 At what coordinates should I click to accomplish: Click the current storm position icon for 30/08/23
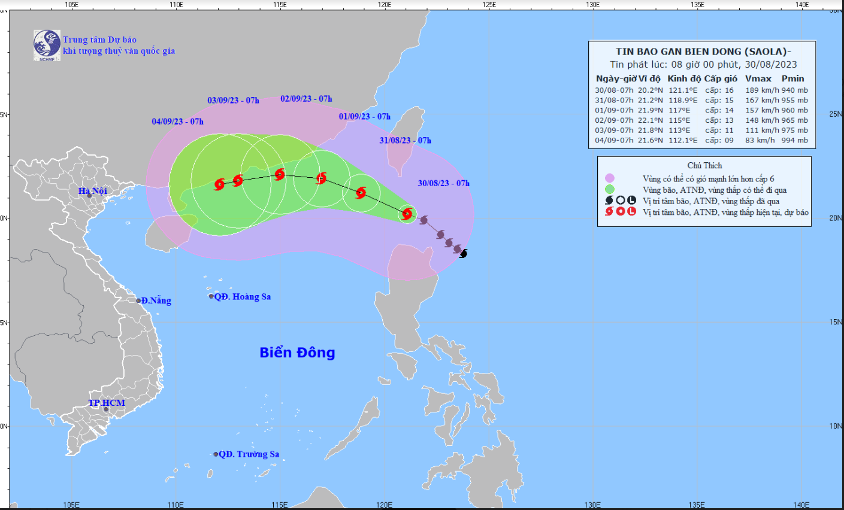(406, 213)
